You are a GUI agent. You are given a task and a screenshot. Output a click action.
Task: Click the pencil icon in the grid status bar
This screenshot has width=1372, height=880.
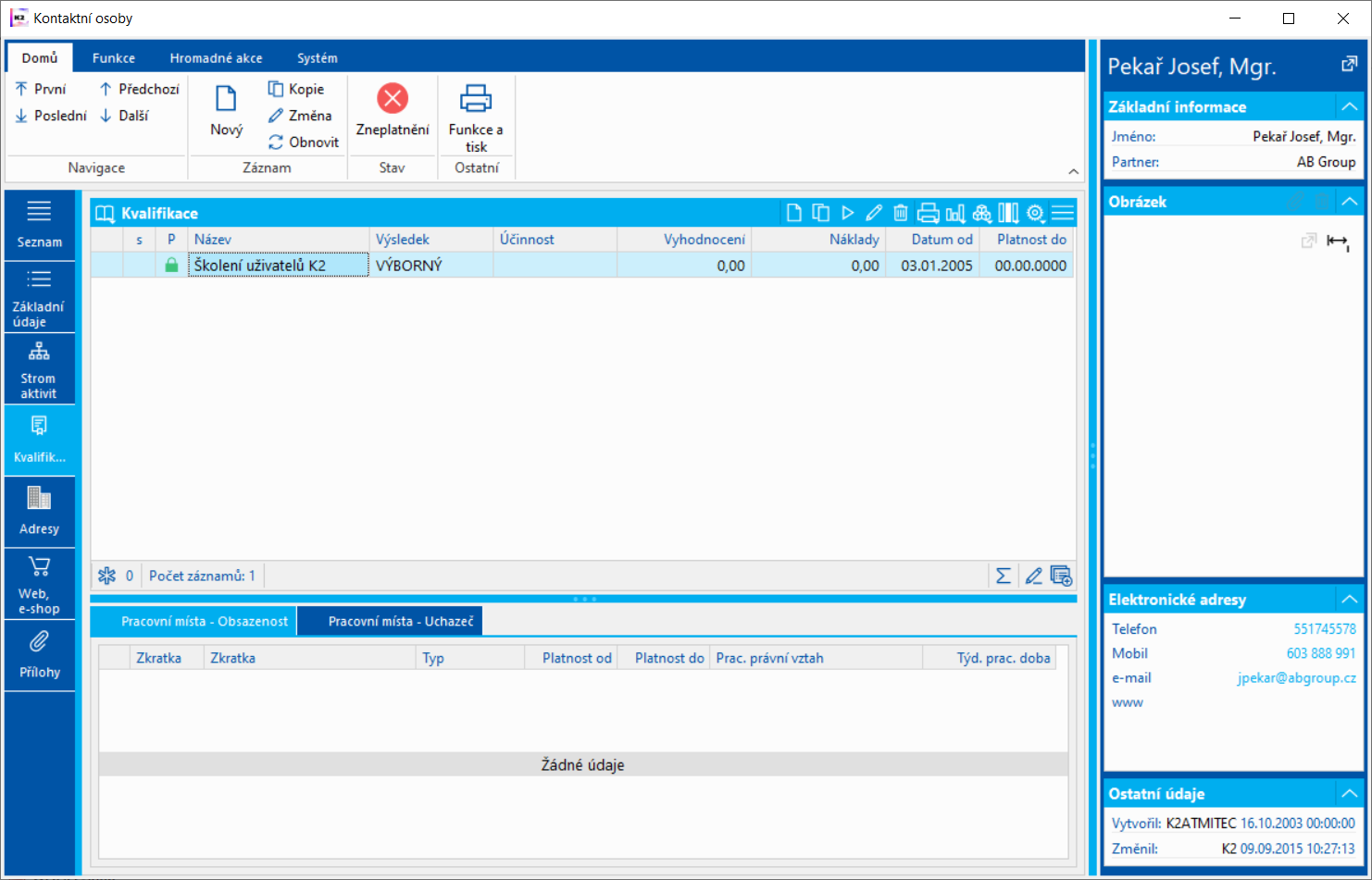pos(1034,576)
